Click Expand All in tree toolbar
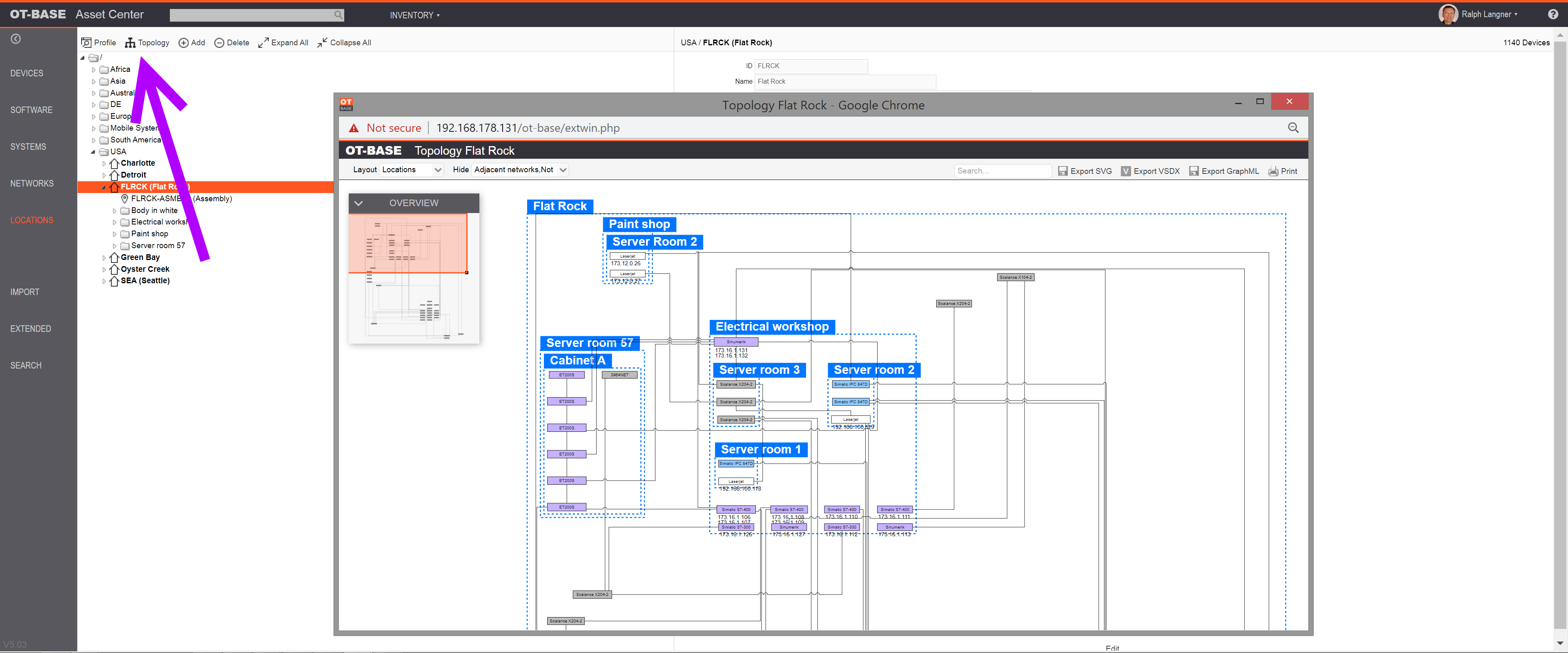Viewport: 1568px width, 653px height. click(x=284, y=42)
